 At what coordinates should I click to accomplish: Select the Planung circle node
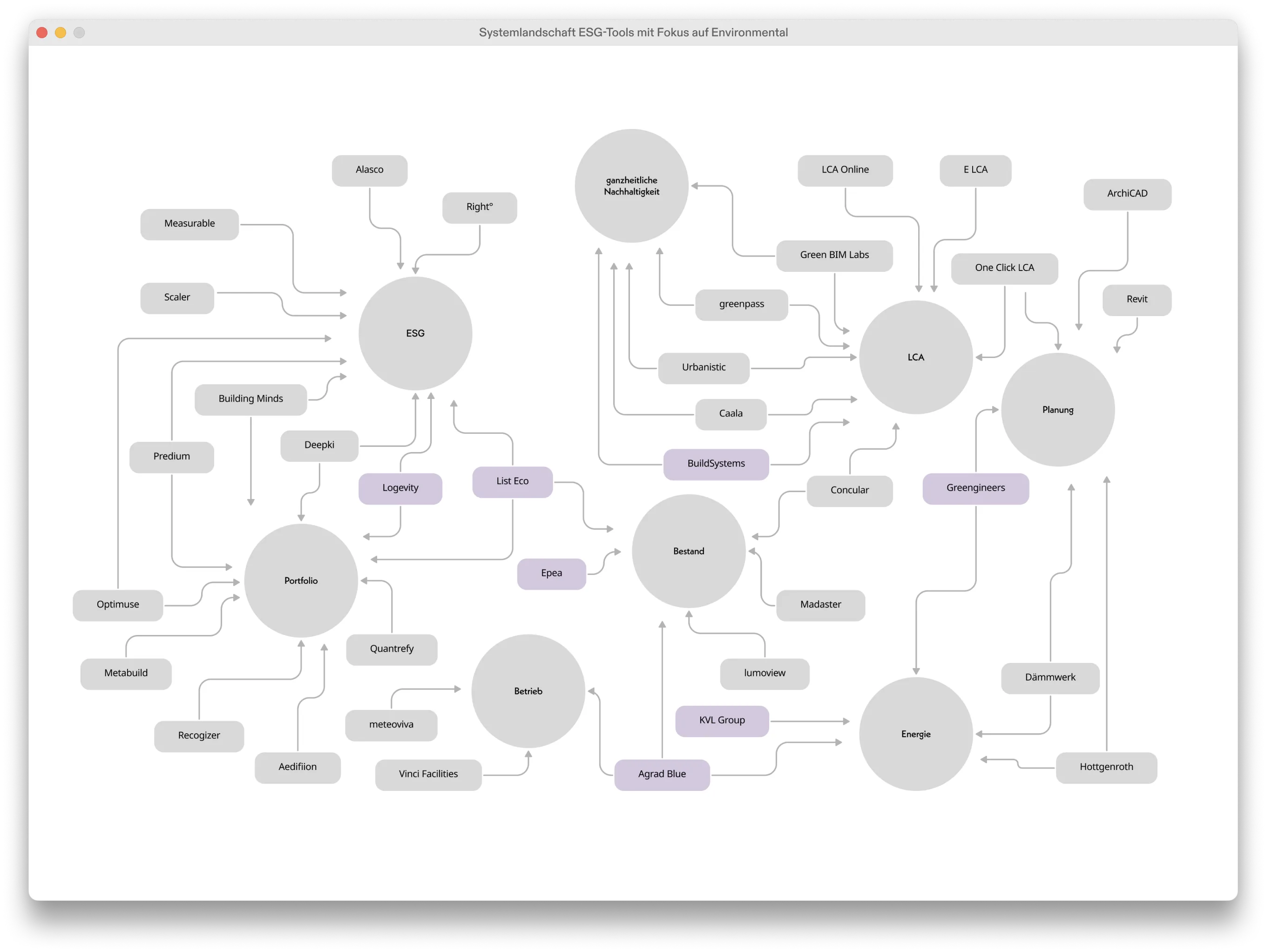coord(1057,410)
